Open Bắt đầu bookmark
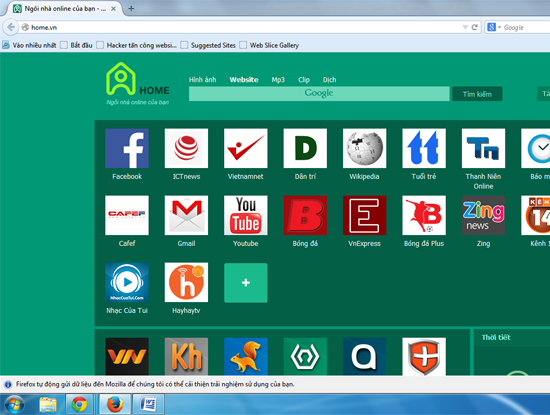 (76, 45)
